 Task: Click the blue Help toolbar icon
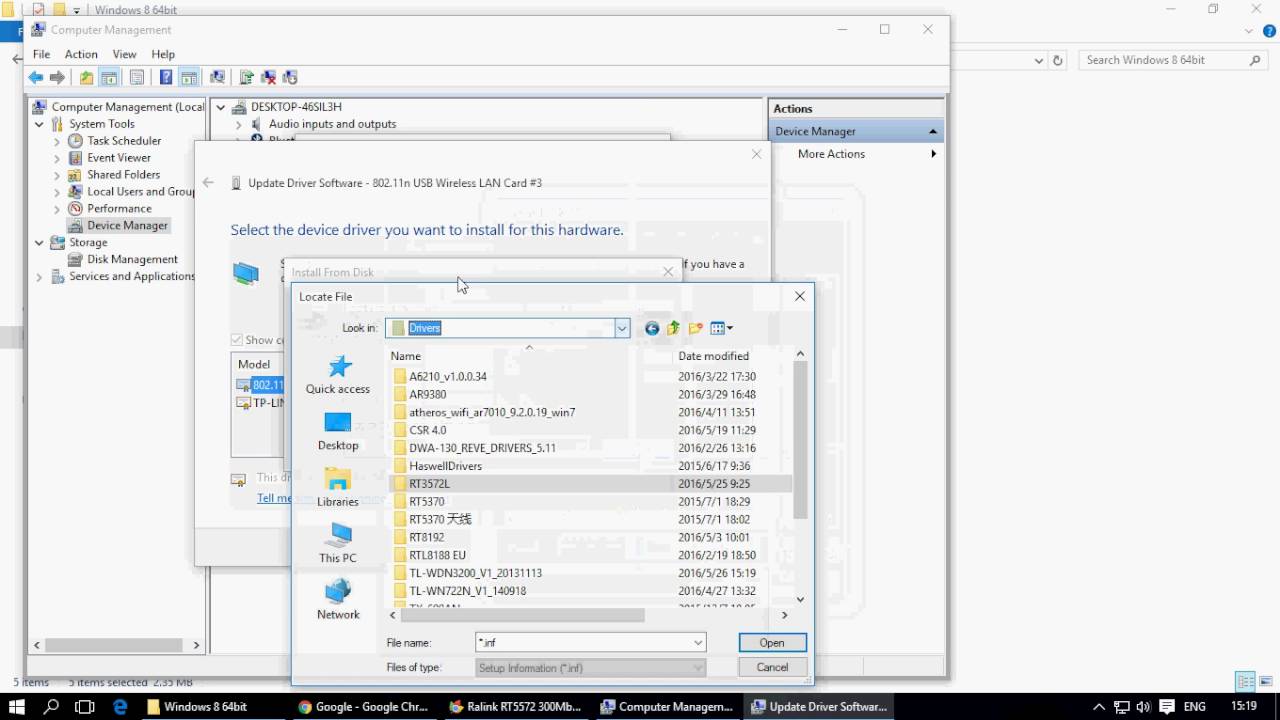pyautogui.click(x=165, y=77)
